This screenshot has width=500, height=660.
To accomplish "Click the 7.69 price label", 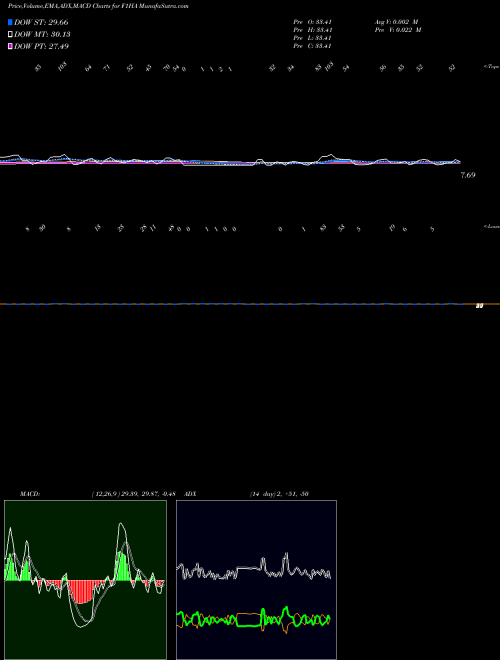I will 468,175.
